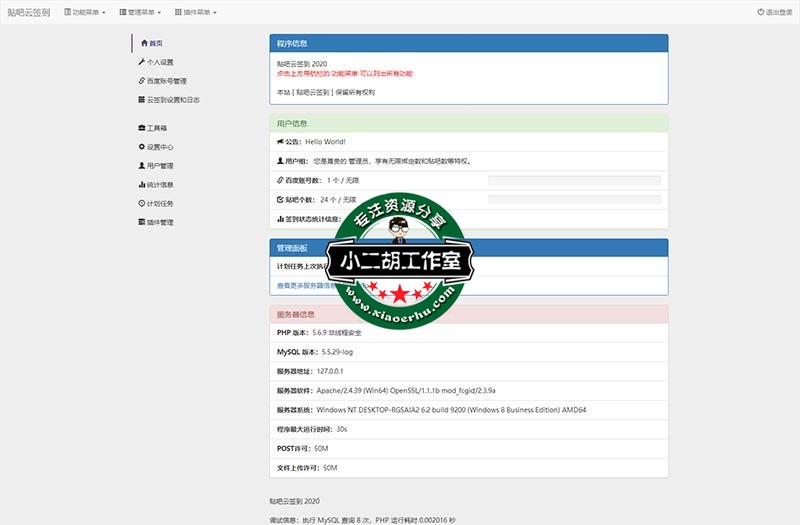This screenshot has width=800, height=525.
Task: Click the briefcase icon for 工具箱
Action: tap(142, 128)
